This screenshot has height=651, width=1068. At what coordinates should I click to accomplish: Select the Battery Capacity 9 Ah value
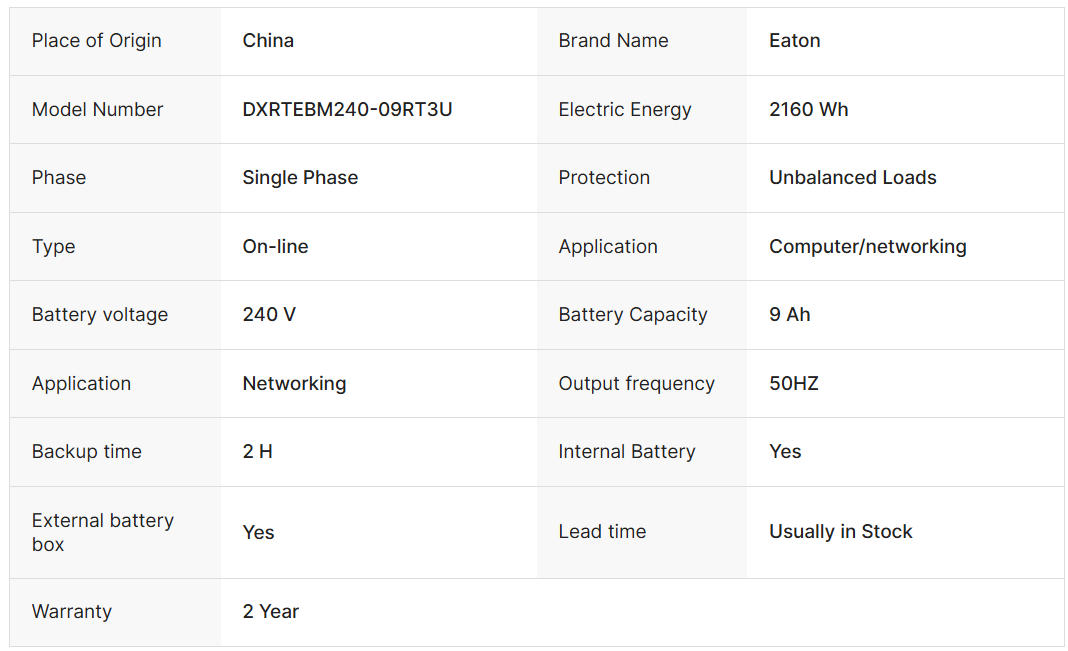click(789, 315)
